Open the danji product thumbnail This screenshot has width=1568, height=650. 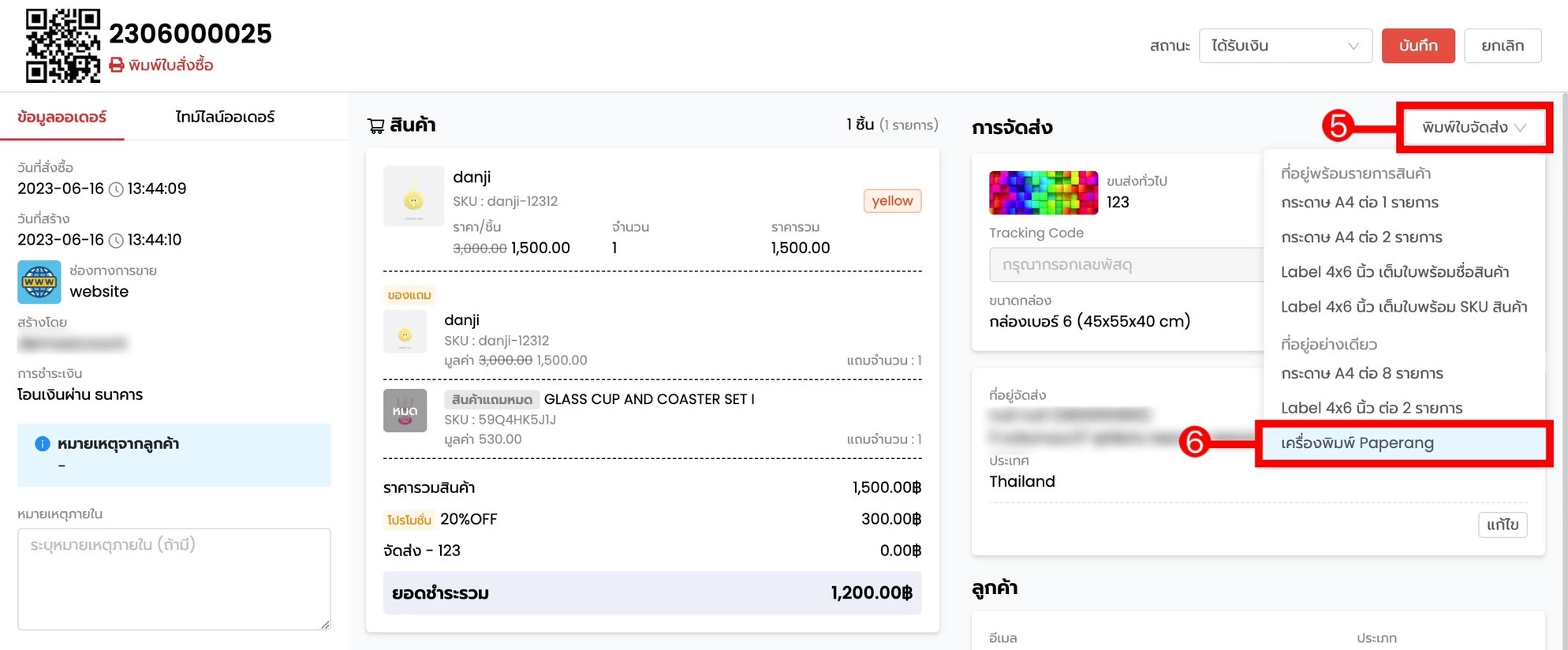413,196
